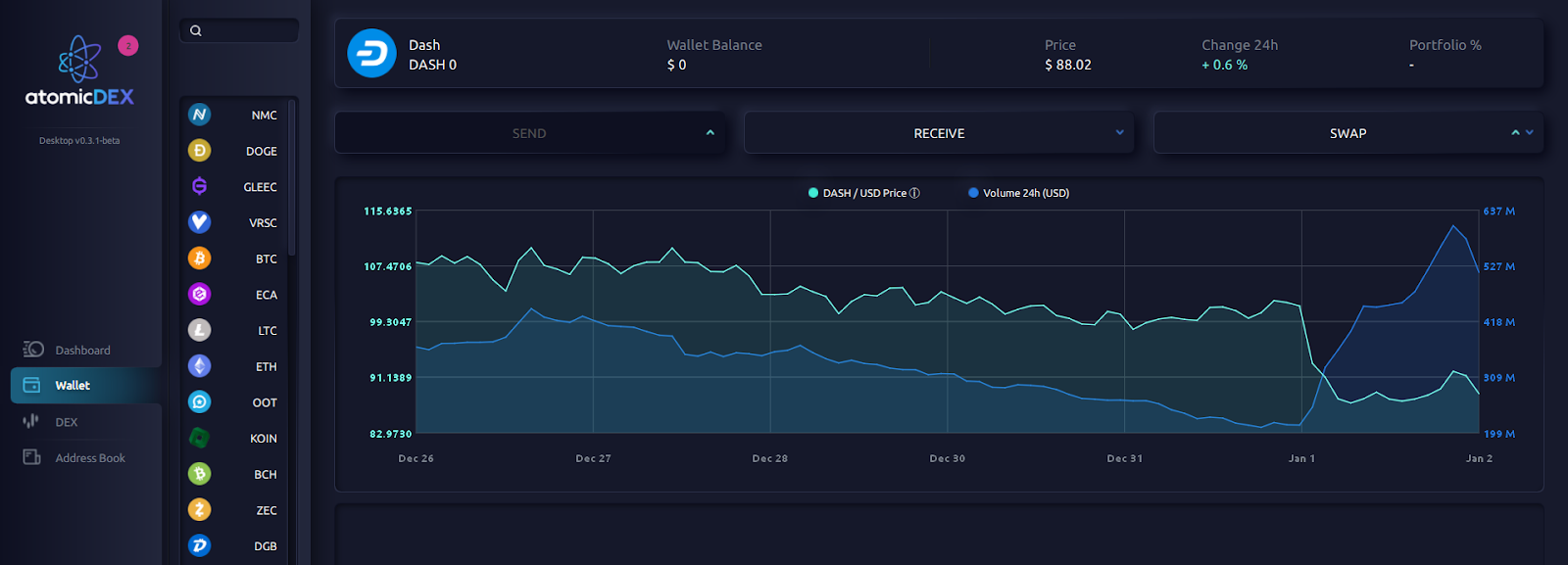Click the ZEC ticker label

(x=267, y=509)
